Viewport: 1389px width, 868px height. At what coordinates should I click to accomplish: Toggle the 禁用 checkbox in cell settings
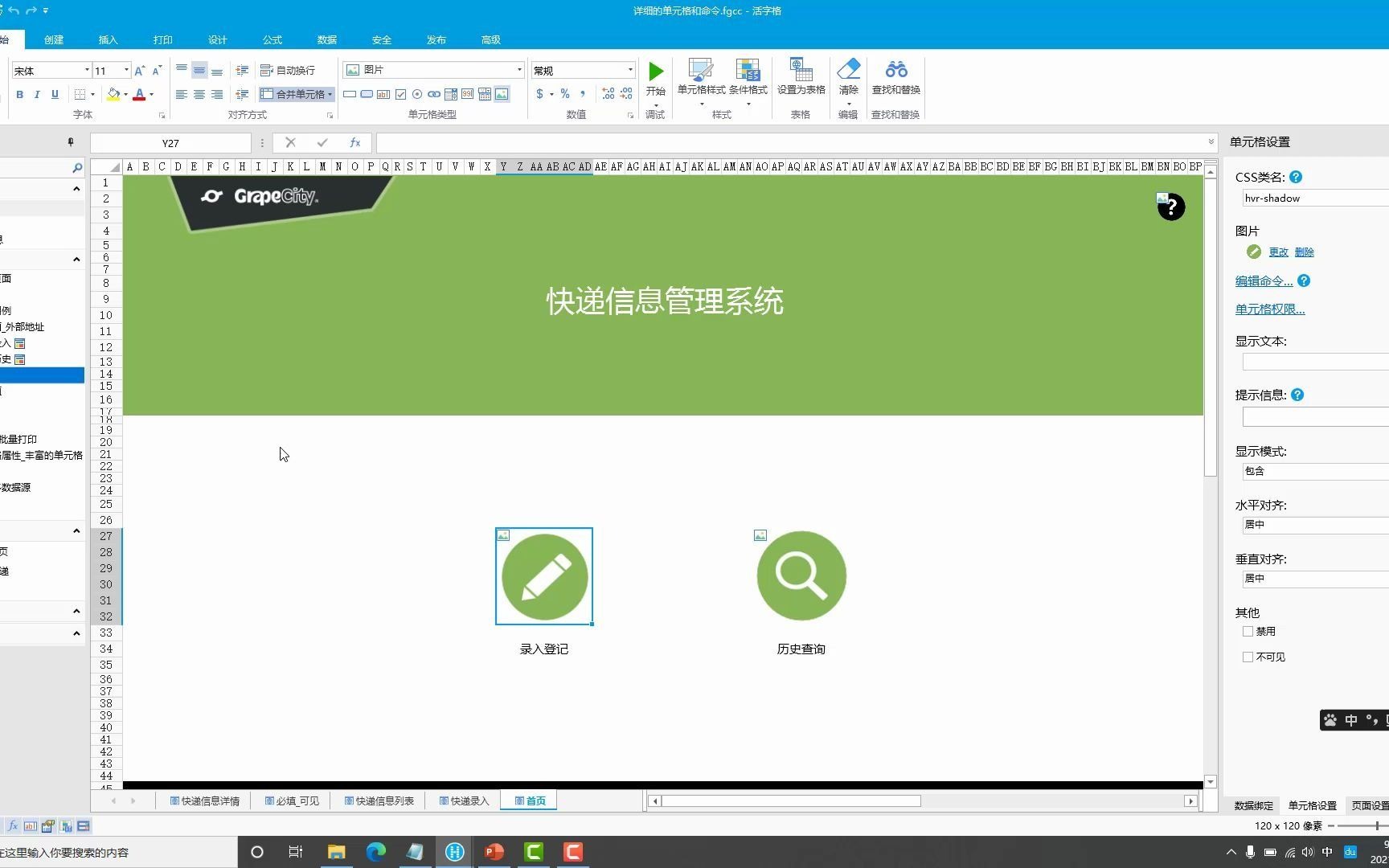pos(1247,631)
